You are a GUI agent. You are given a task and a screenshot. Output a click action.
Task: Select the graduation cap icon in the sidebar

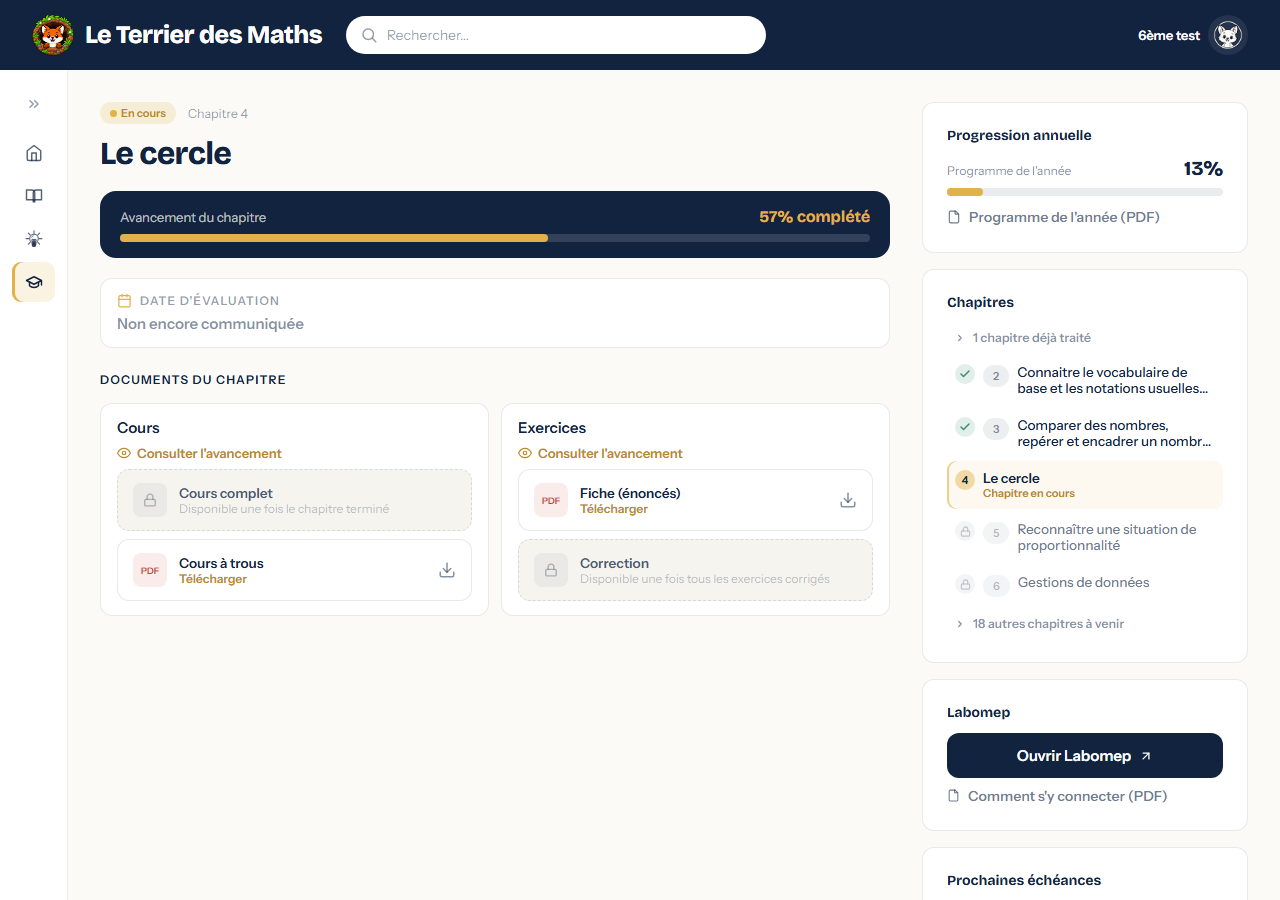[x=34, y=282]
